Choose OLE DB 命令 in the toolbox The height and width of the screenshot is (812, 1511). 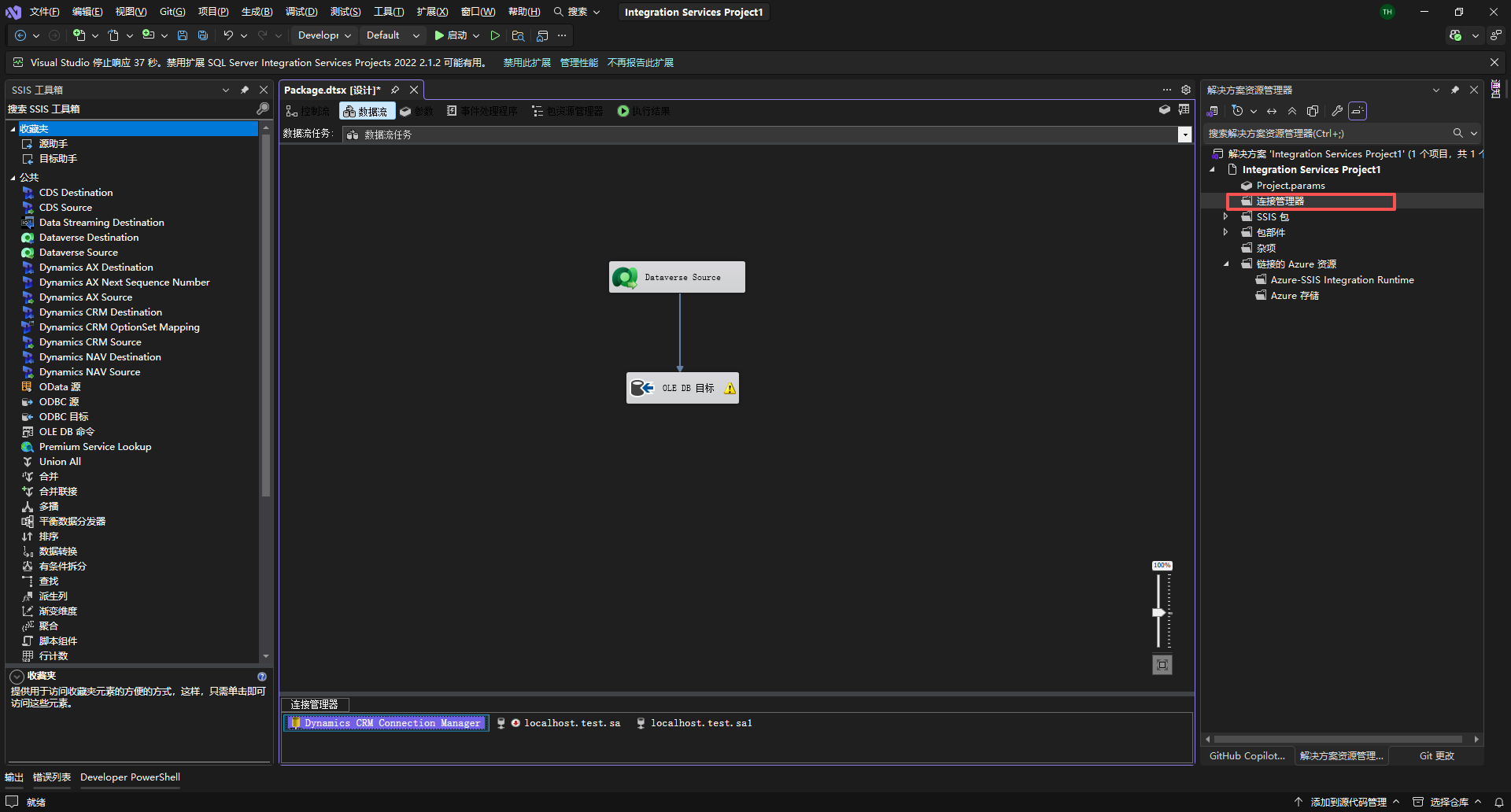pyautogui.click(x=67, y=432)
